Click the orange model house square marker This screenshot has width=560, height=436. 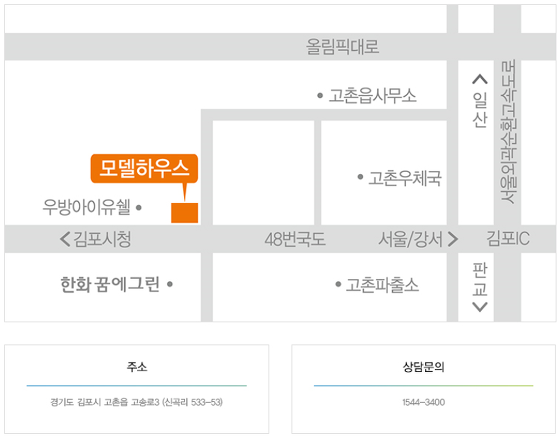click(184, 213)
